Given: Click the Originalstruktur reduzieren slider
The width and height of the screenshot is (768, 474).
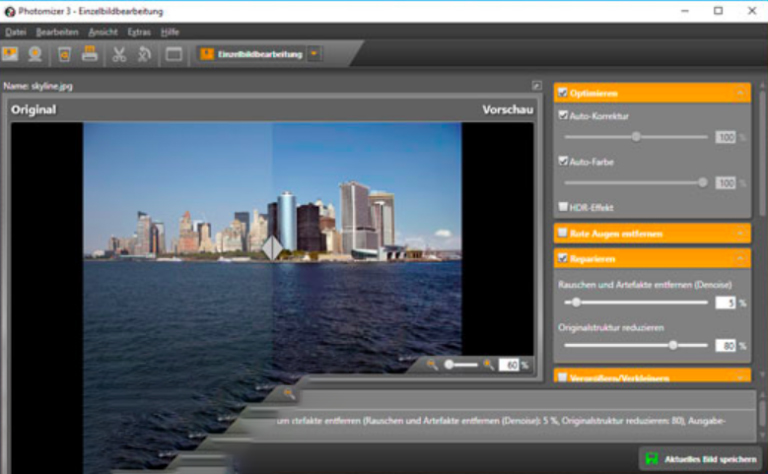Looking at the screenshot, I should pyautogui.click(x=636, y=345).
